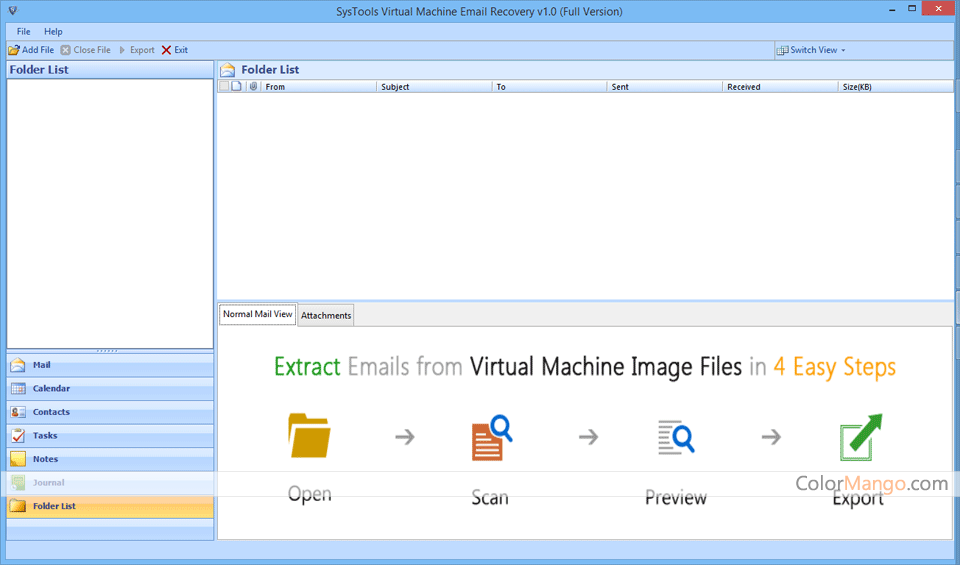Viewport: 960px width, 565px height.
Task: Open the Help menu
Action: click(53, 32)
